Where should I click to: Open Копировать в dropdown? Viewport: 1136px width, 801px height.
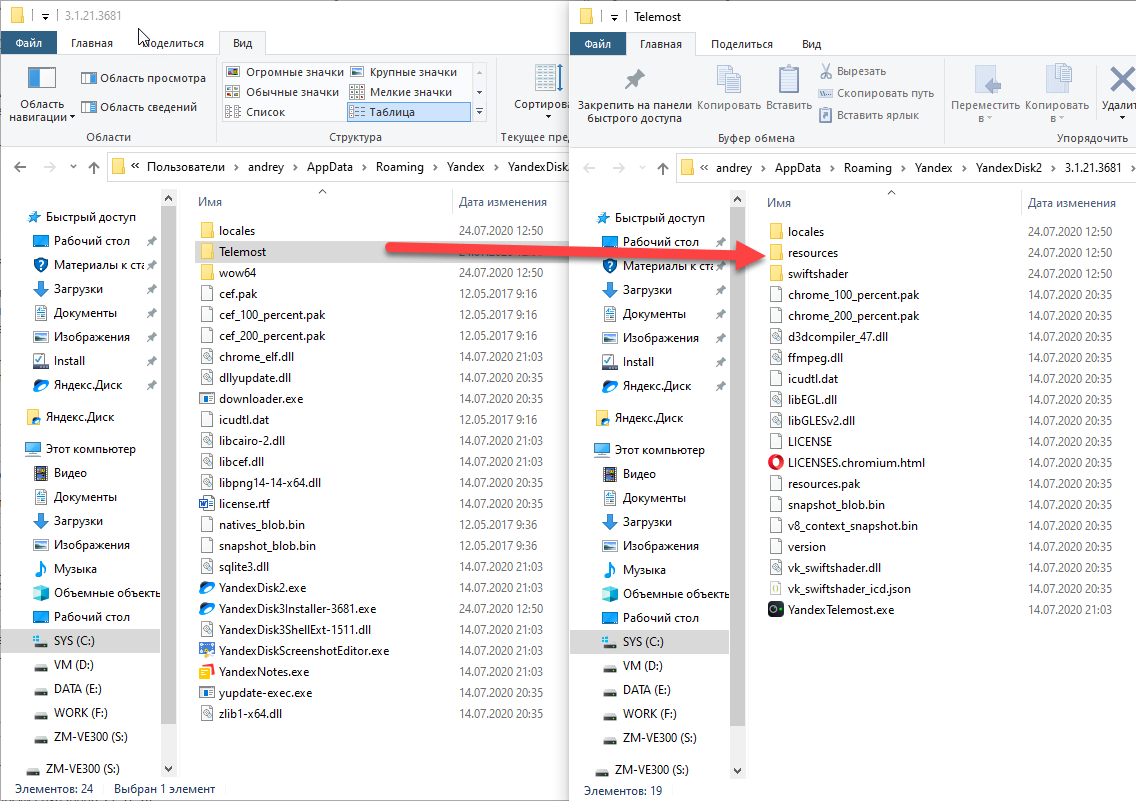tap(1057, 93)
